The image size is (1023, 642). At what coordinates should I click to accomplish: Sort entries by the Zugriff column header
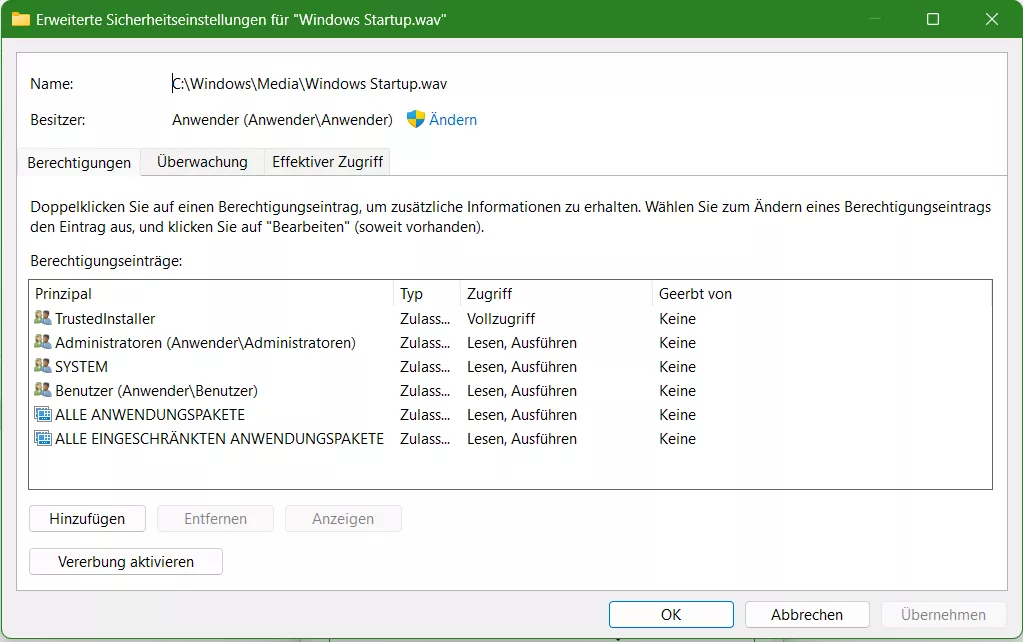point(556,294)
